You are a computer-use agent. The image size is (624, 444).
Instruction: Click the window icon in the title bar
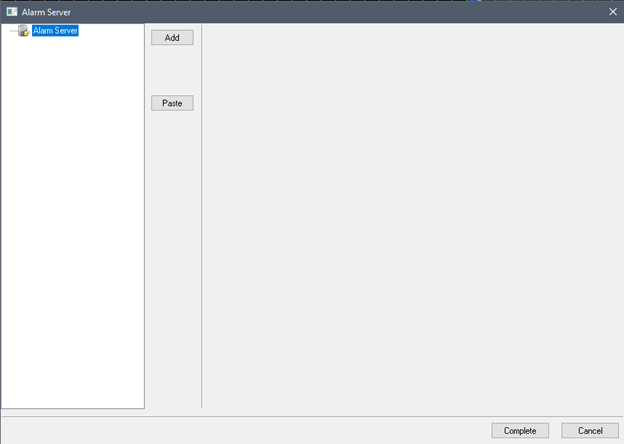12,12
